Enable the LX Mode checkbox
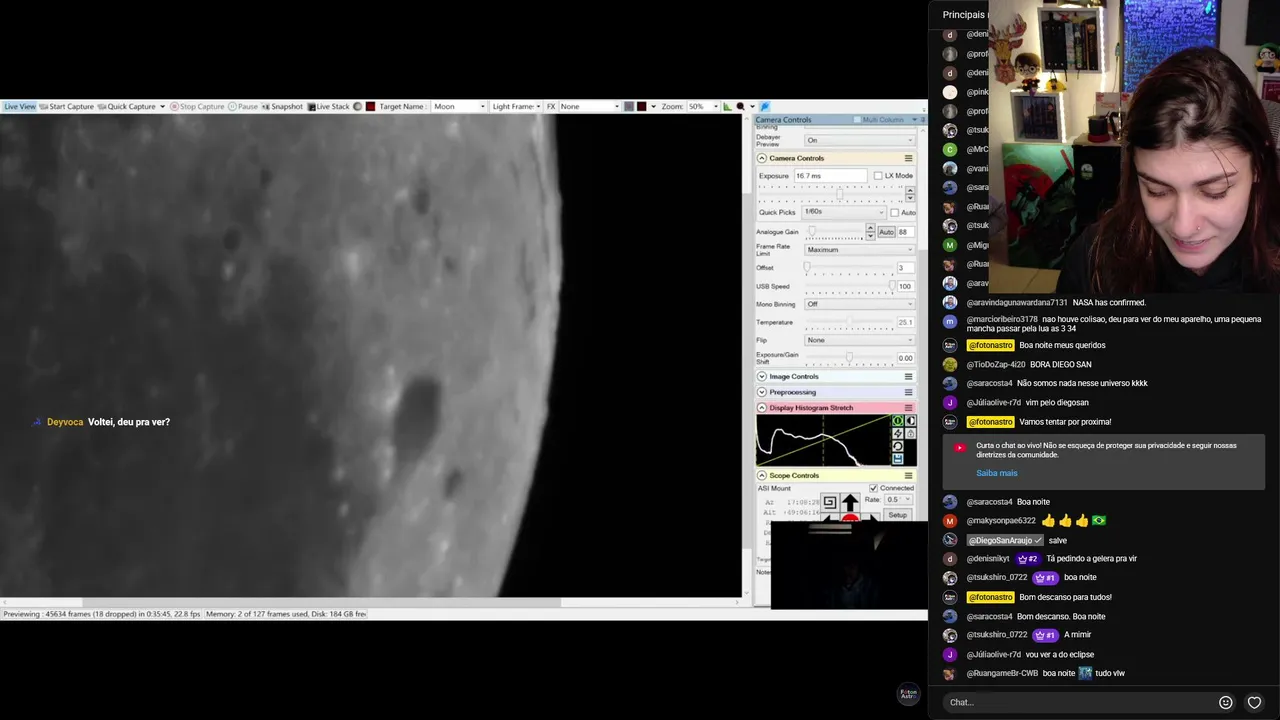 tap(878, 176)
